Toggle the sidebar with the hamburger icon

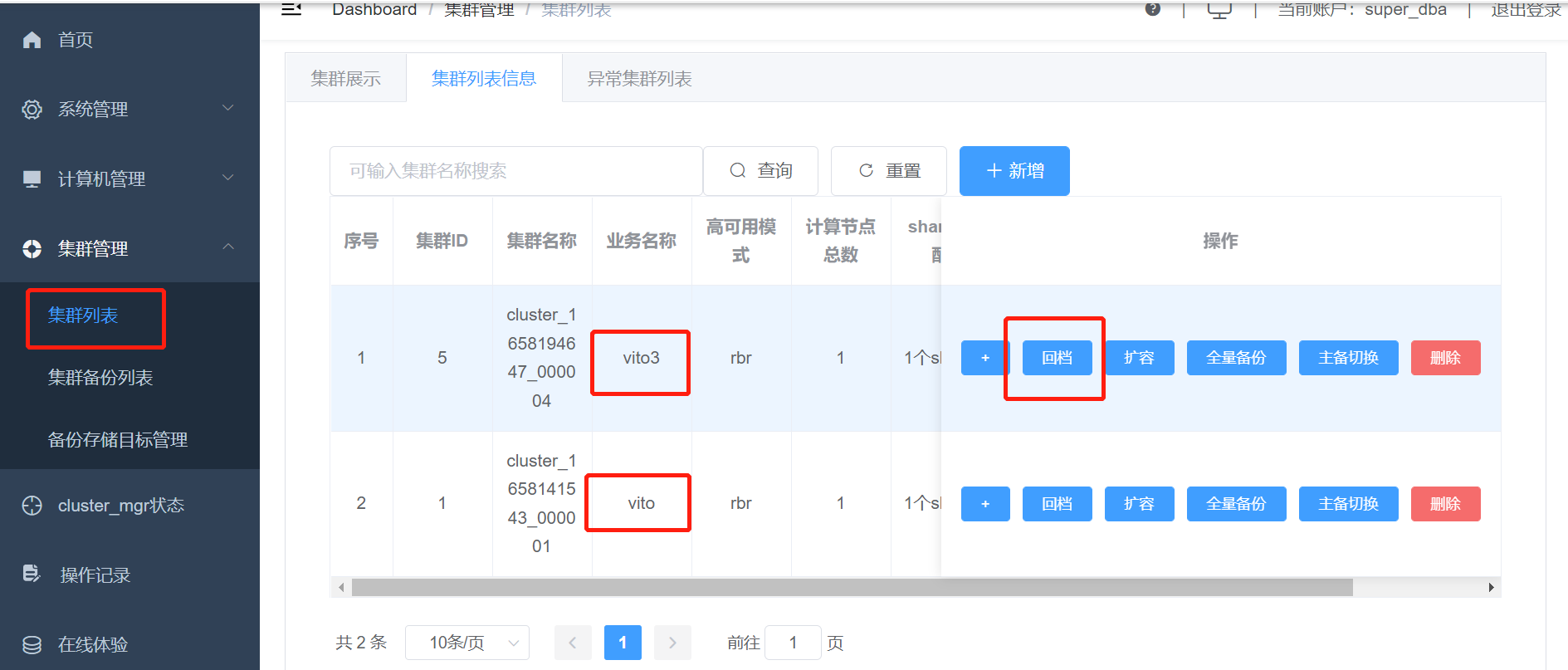click(x=291, y=9)
